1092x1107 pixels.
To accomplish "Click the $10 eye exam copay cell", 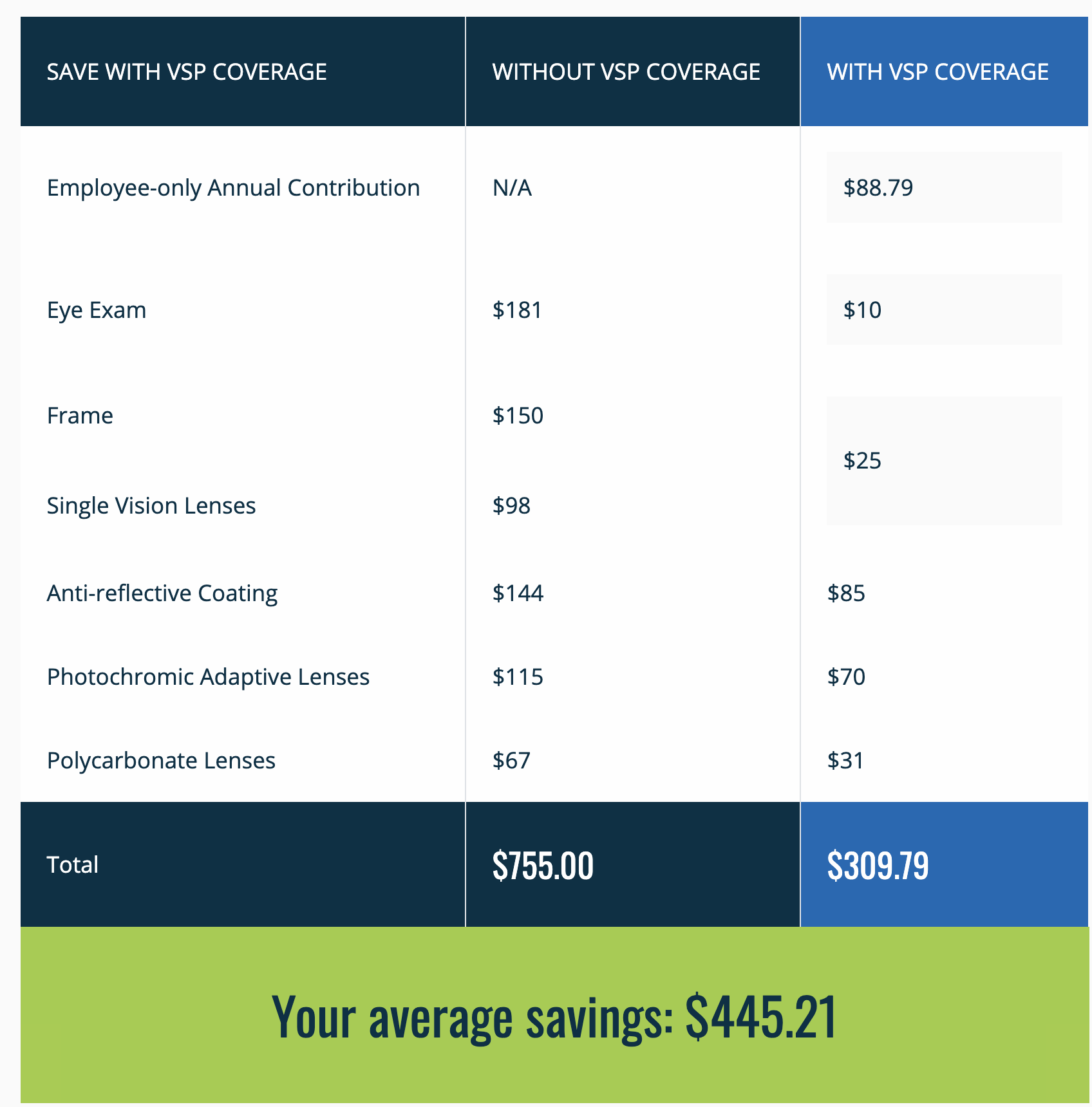I will (862, 310).
